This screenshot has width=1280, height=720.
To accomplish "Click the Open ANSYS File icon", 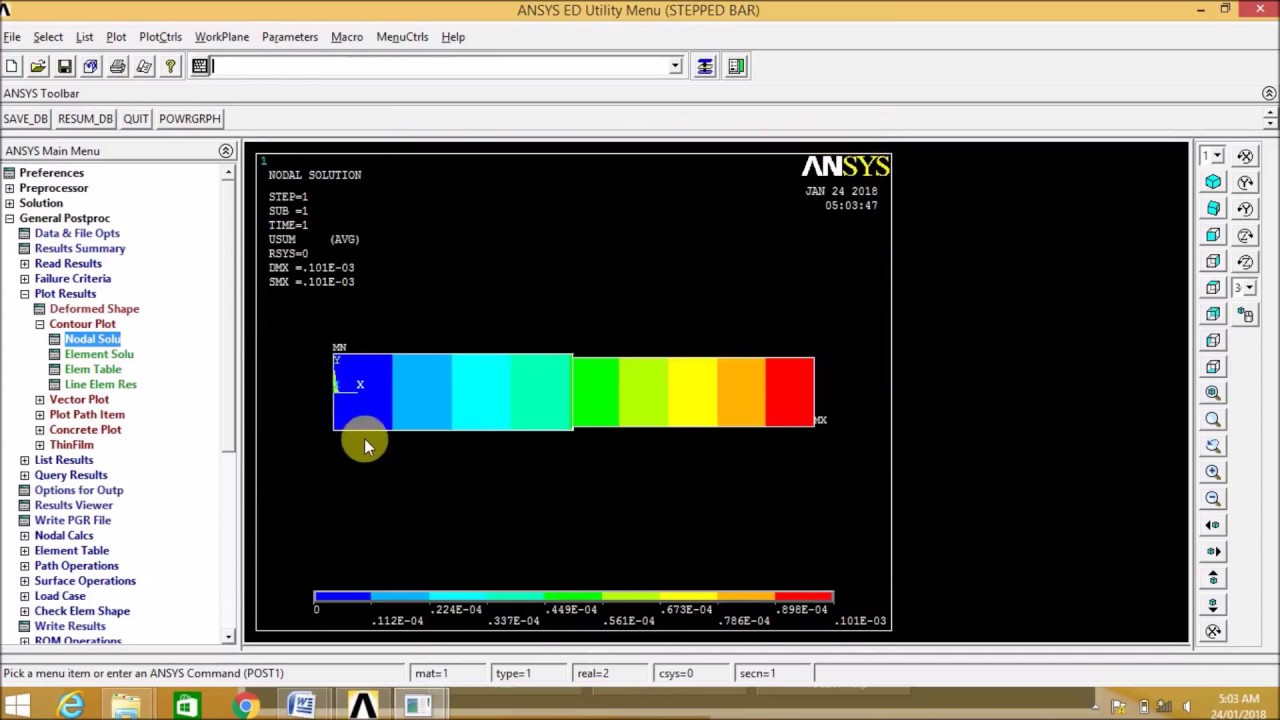I will (x=38, y=66).
